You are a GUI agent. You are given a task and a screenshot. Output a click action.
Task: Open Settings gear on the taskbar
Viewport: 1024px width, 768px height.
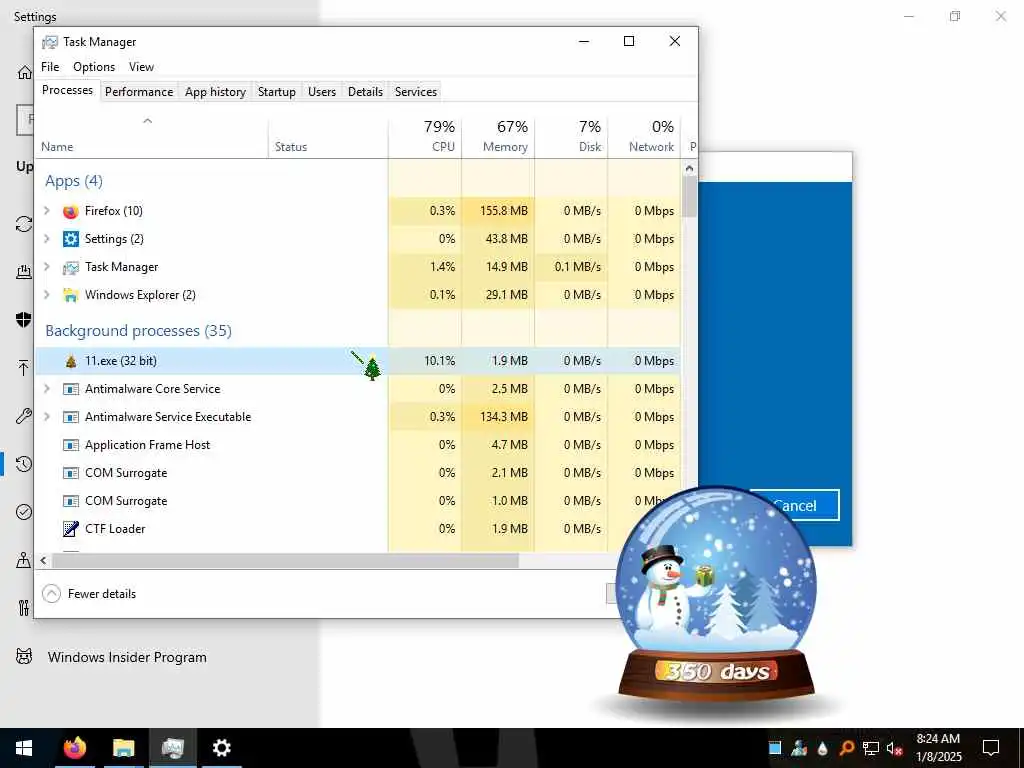[x=221, y=748]
